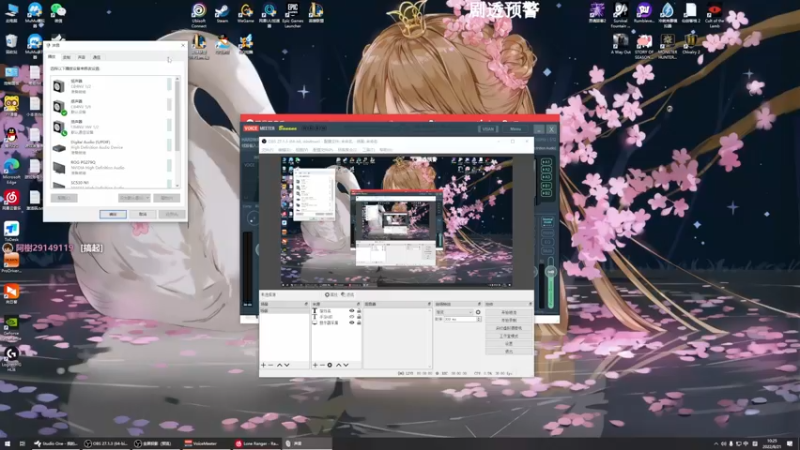Viewport: 800px width, 450px height.
Task: Open the Cult of the Lamb shortcut
Action: [714, 15]
